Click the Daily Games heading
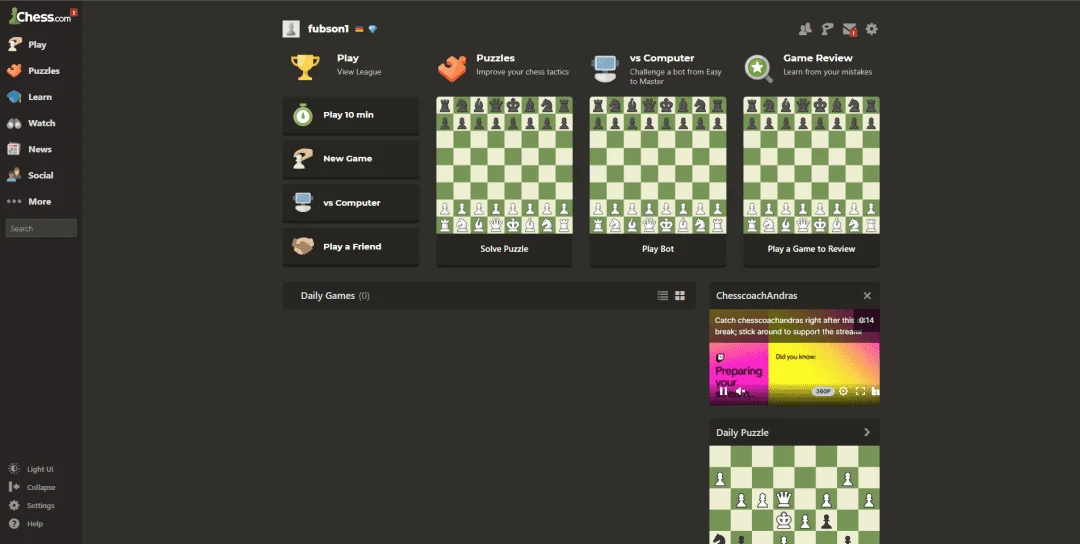The height and width of the screenshot is (544, 1080). coord(328,295)
